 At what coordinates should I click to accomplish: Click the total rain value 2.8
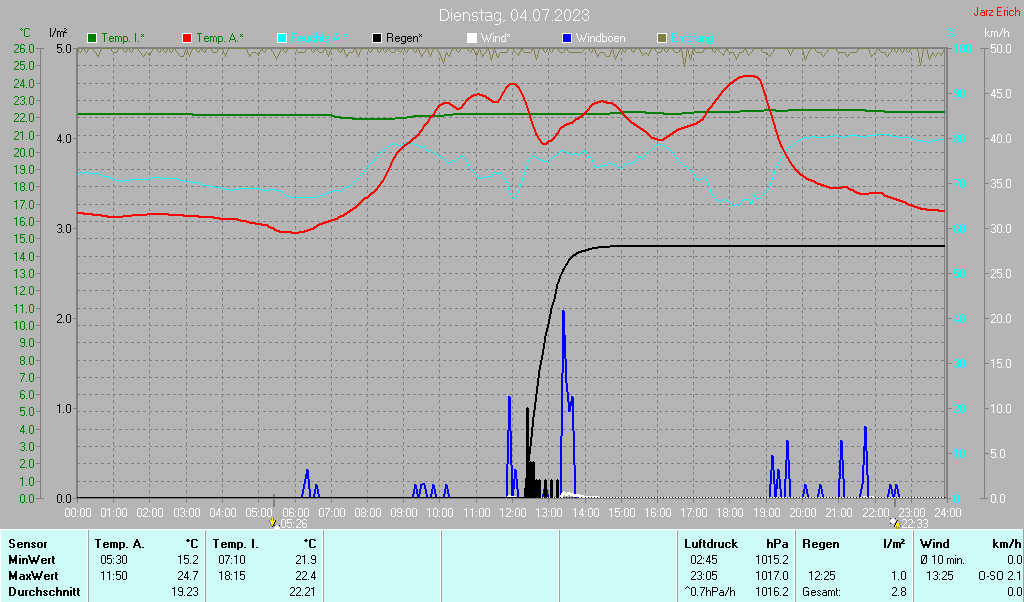pos(899,592)
